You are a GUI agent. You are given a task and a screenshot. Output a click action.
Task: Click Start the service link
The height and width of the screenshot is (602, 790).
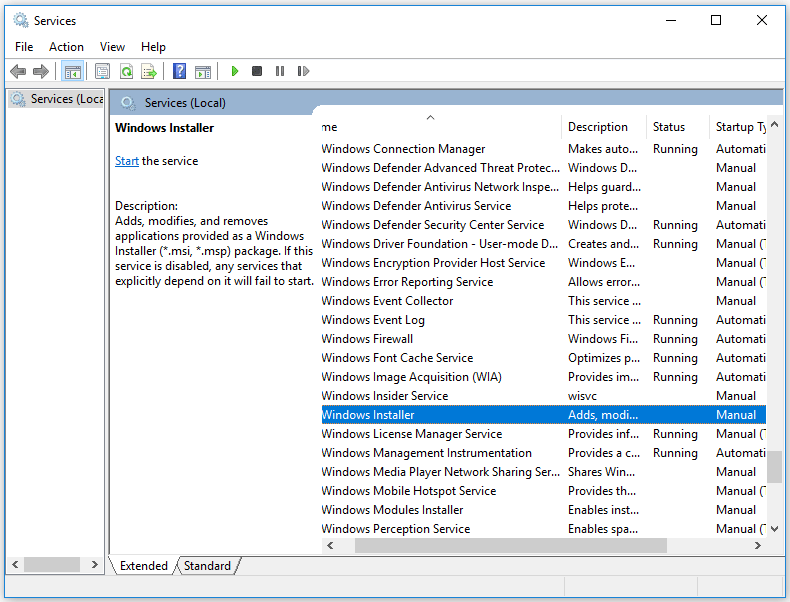126,161
